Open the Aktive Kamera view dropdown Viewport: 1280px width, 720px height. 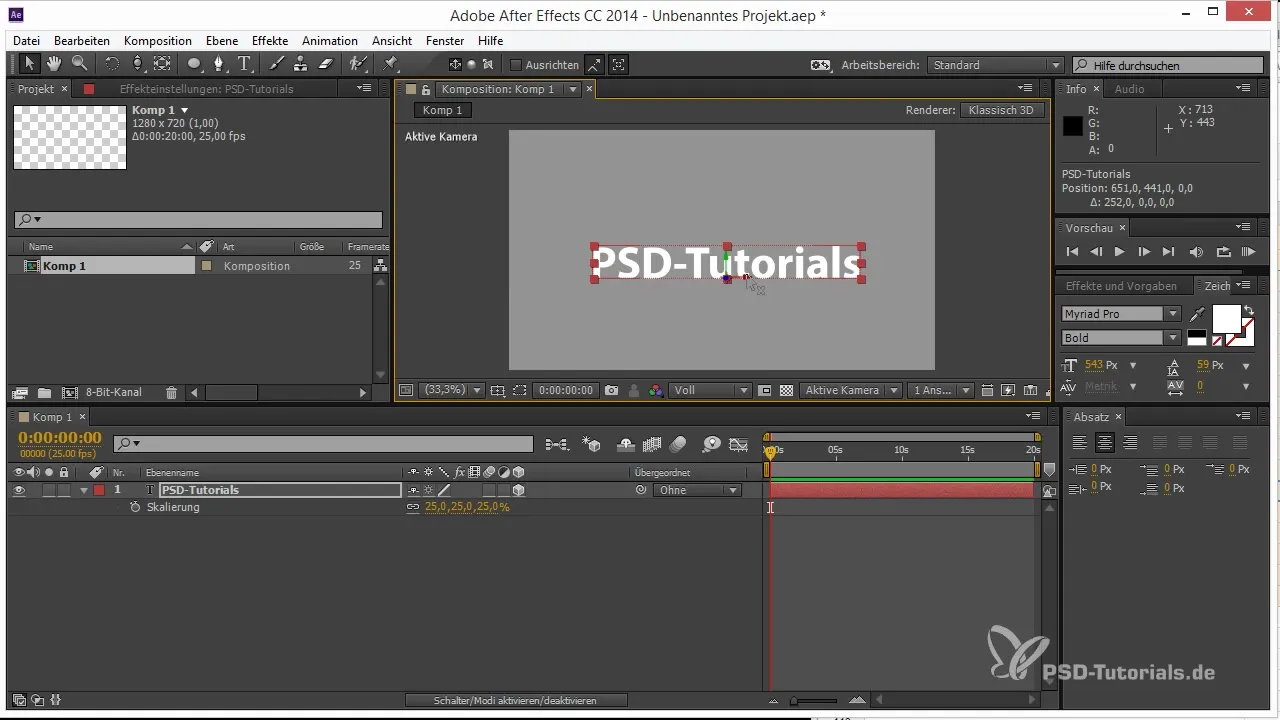coord(851,390)
